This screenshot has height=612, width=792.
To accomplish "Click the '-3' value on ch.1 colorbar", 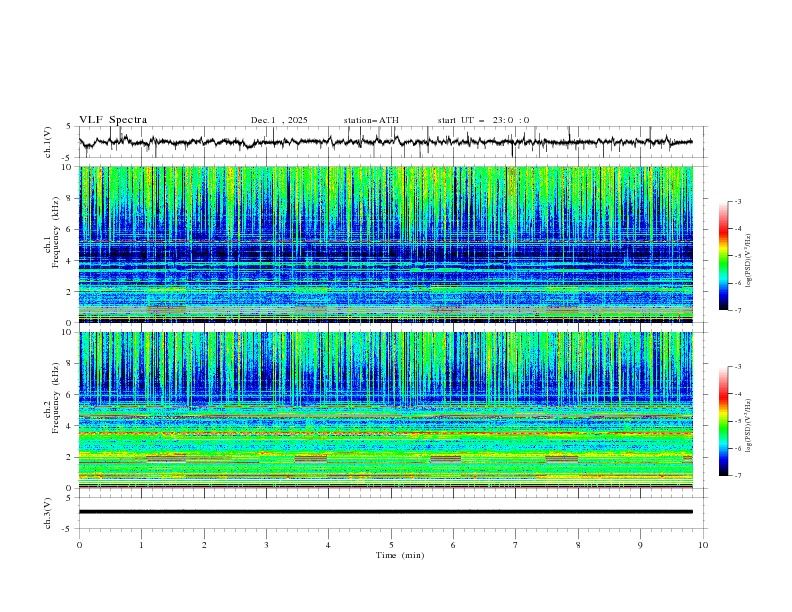I will pyautogui.click(x=738, y=201).
